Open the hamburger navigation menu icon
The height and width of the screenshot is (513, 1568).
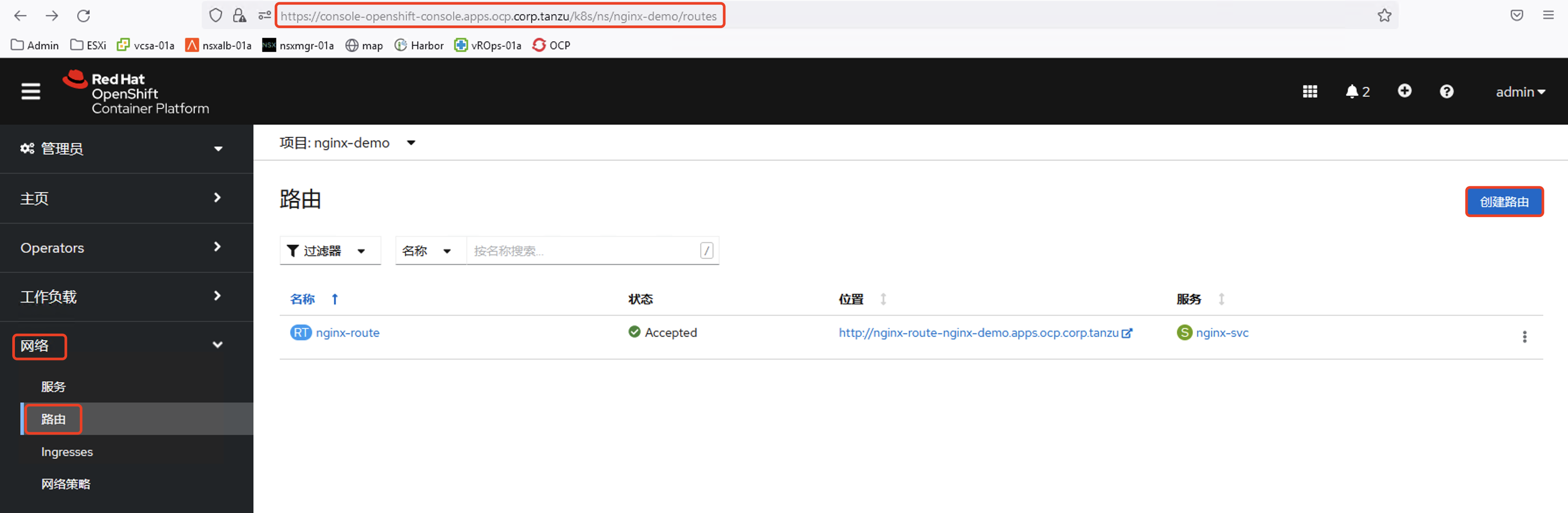pyautogui.click(x=30, y=91)
